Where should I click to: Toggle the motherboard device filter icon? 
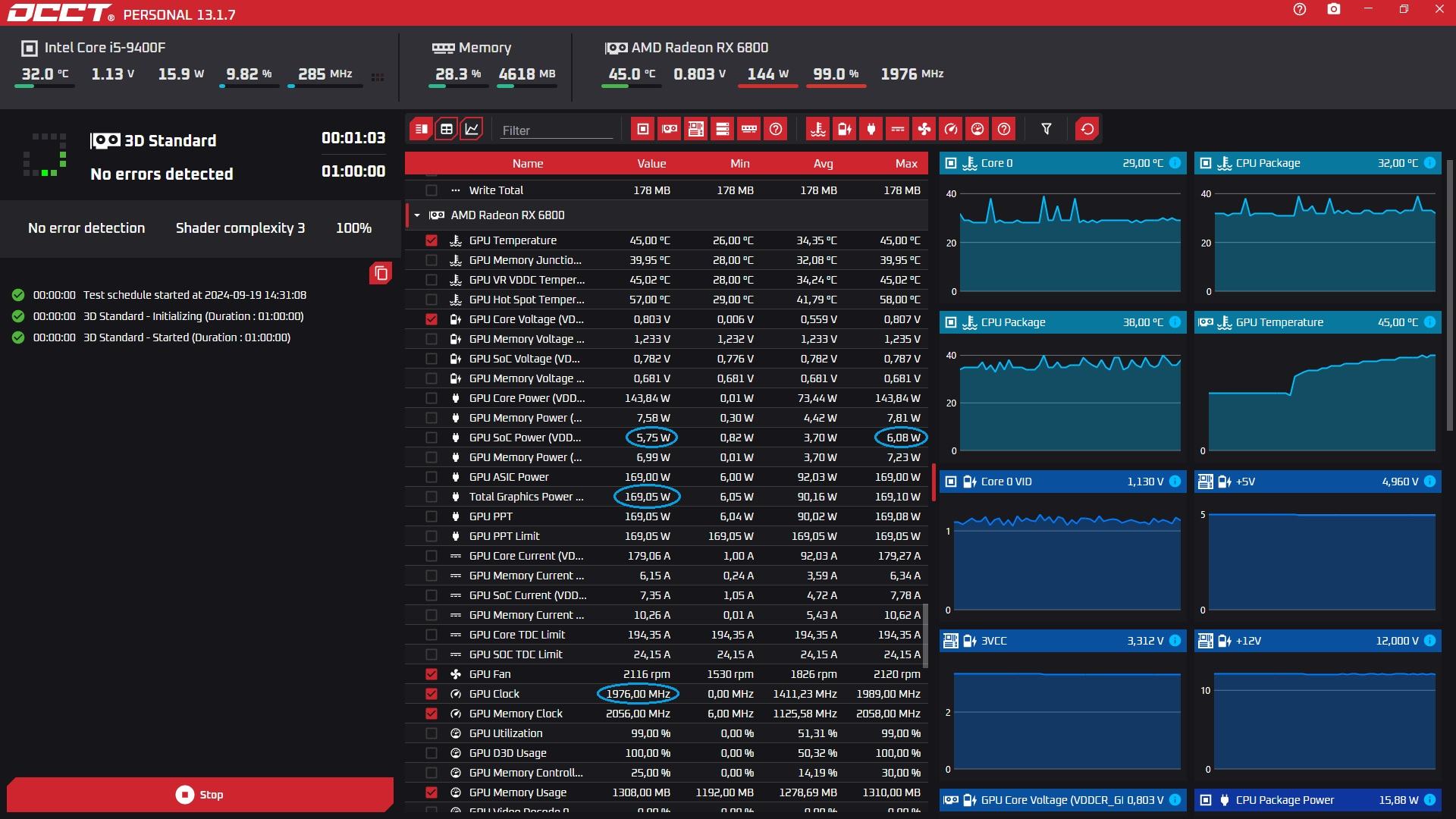point(695,129)
